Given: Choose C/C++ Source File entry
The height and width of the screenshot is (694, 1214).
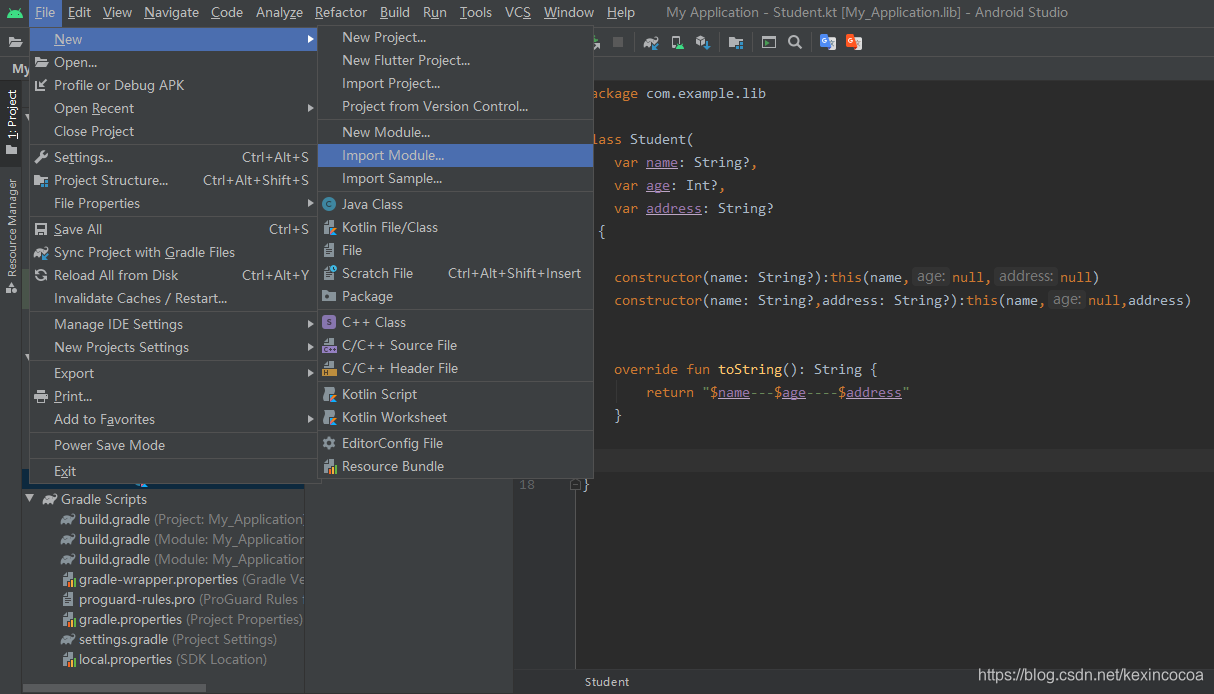Looking at the screenshot, I should (456, 345).
